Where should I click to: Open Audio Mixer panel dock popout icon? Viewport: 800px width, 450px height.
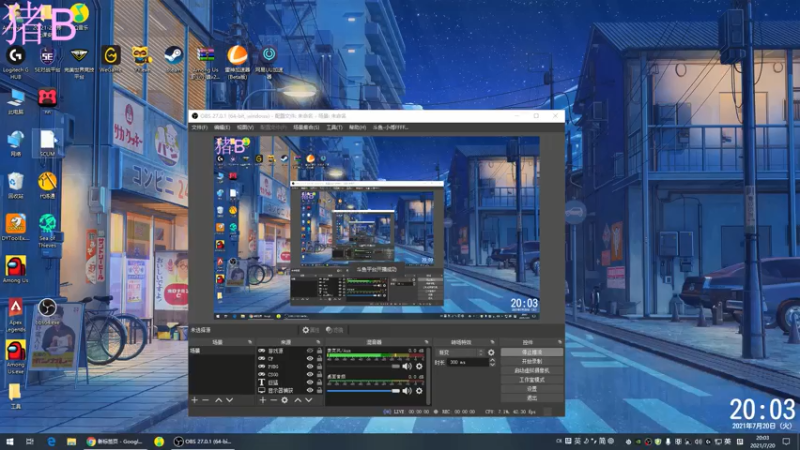(x=427, y=342)
